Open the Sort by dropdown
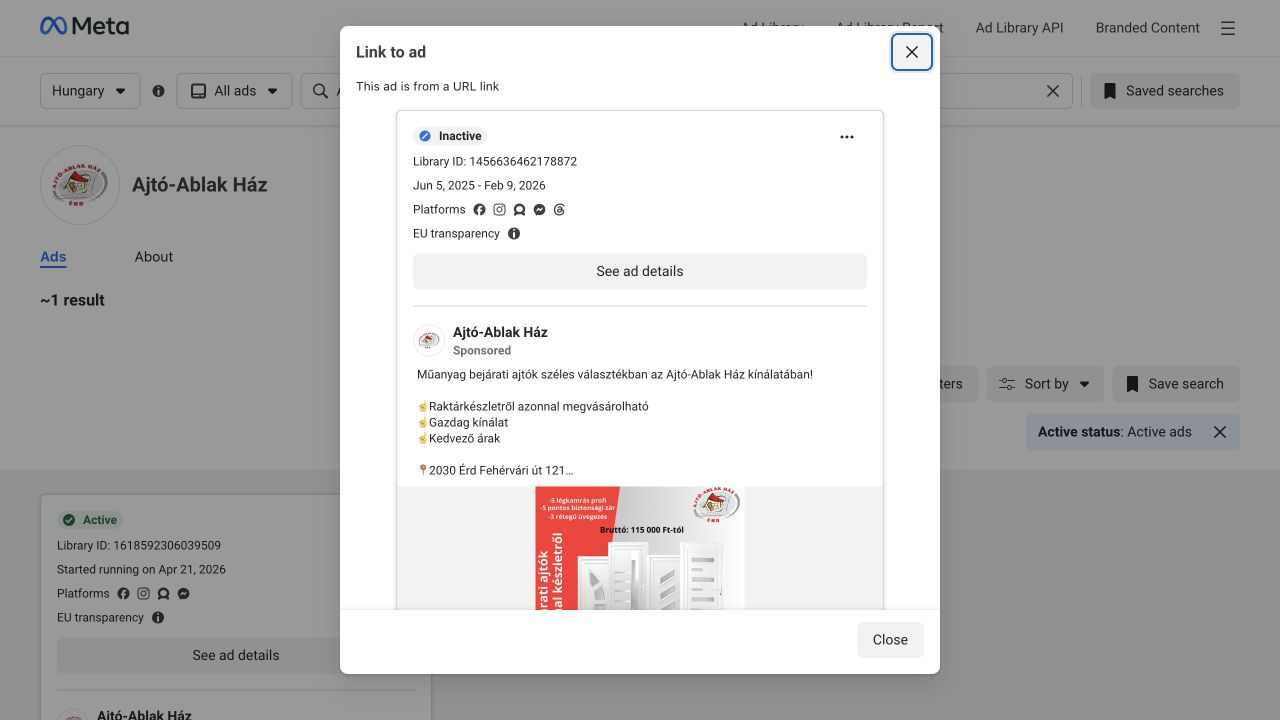Viewport: 1280px width, 720px height. [1045, 384]
